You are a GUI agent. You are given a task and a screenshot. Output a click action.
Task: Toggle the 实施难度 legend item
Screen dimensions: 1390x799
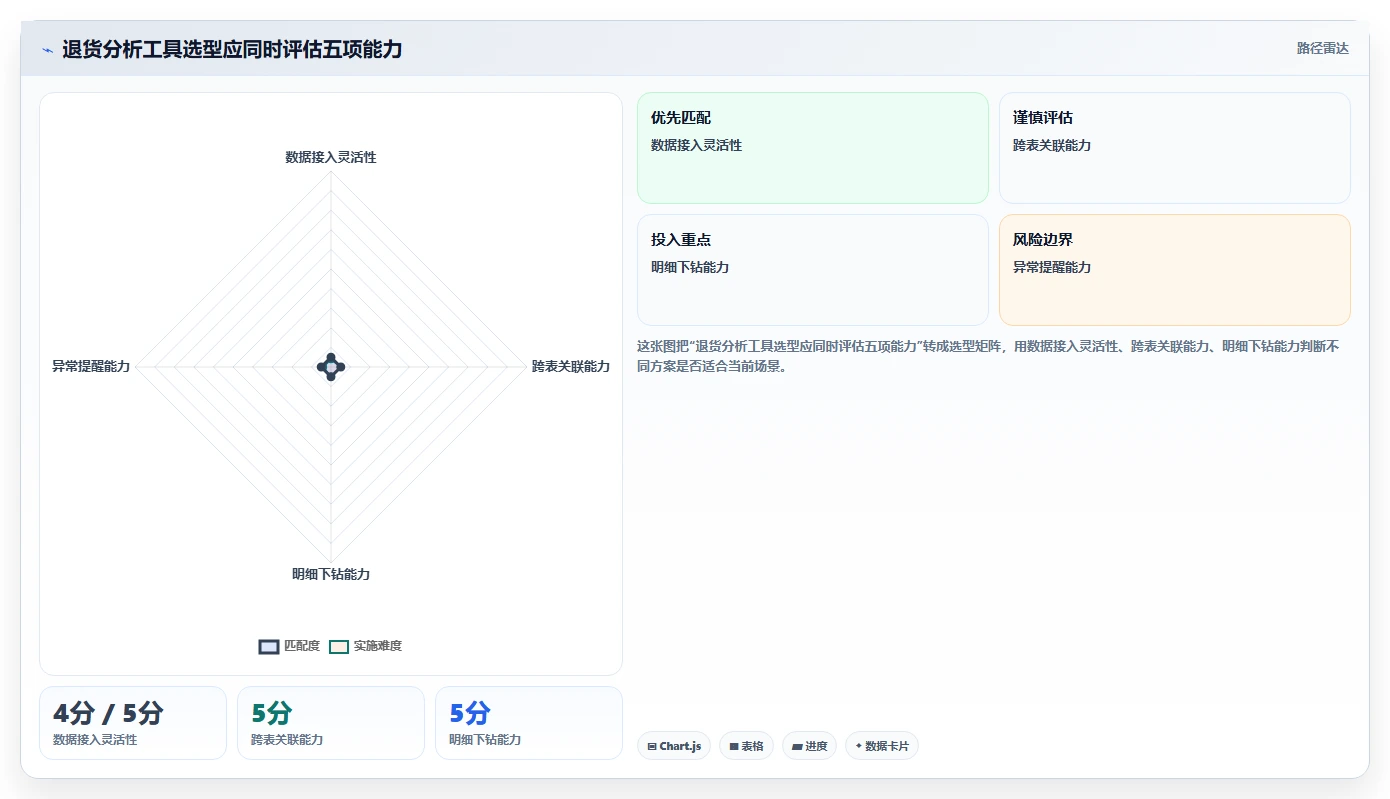[x=365, y=646]
